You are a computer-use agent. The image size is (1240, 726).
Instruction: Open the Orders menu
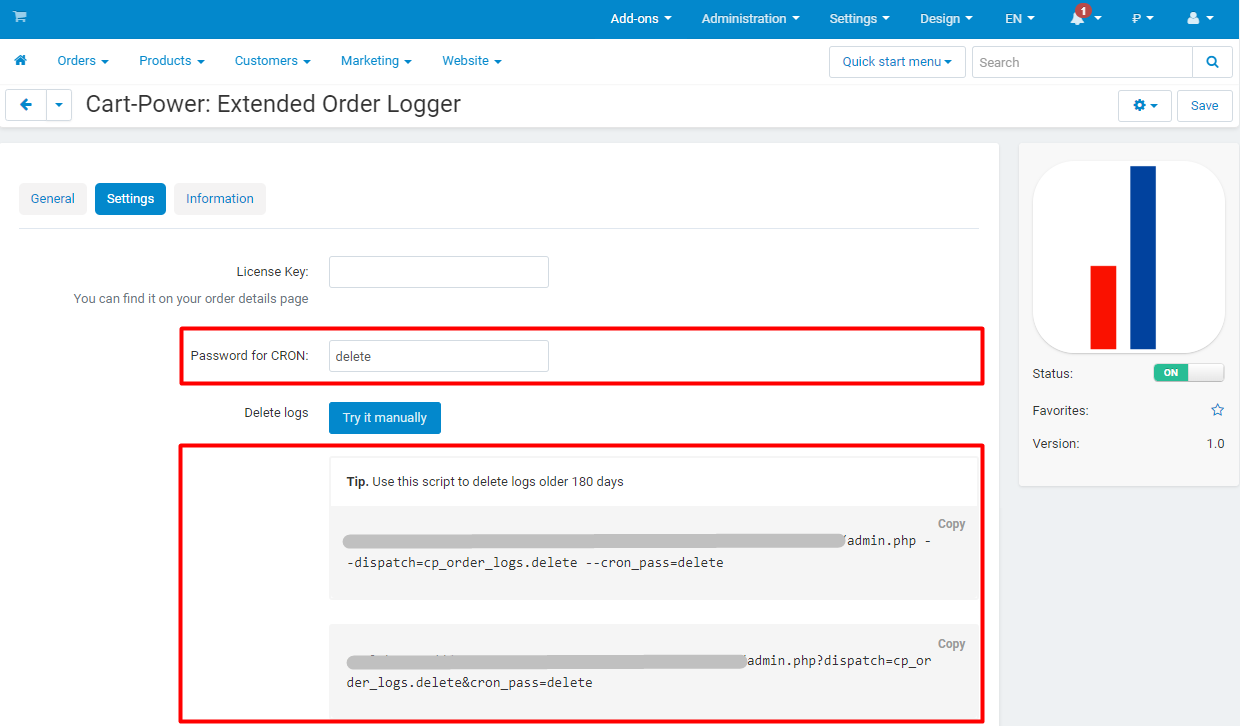(x=83, y=61)
